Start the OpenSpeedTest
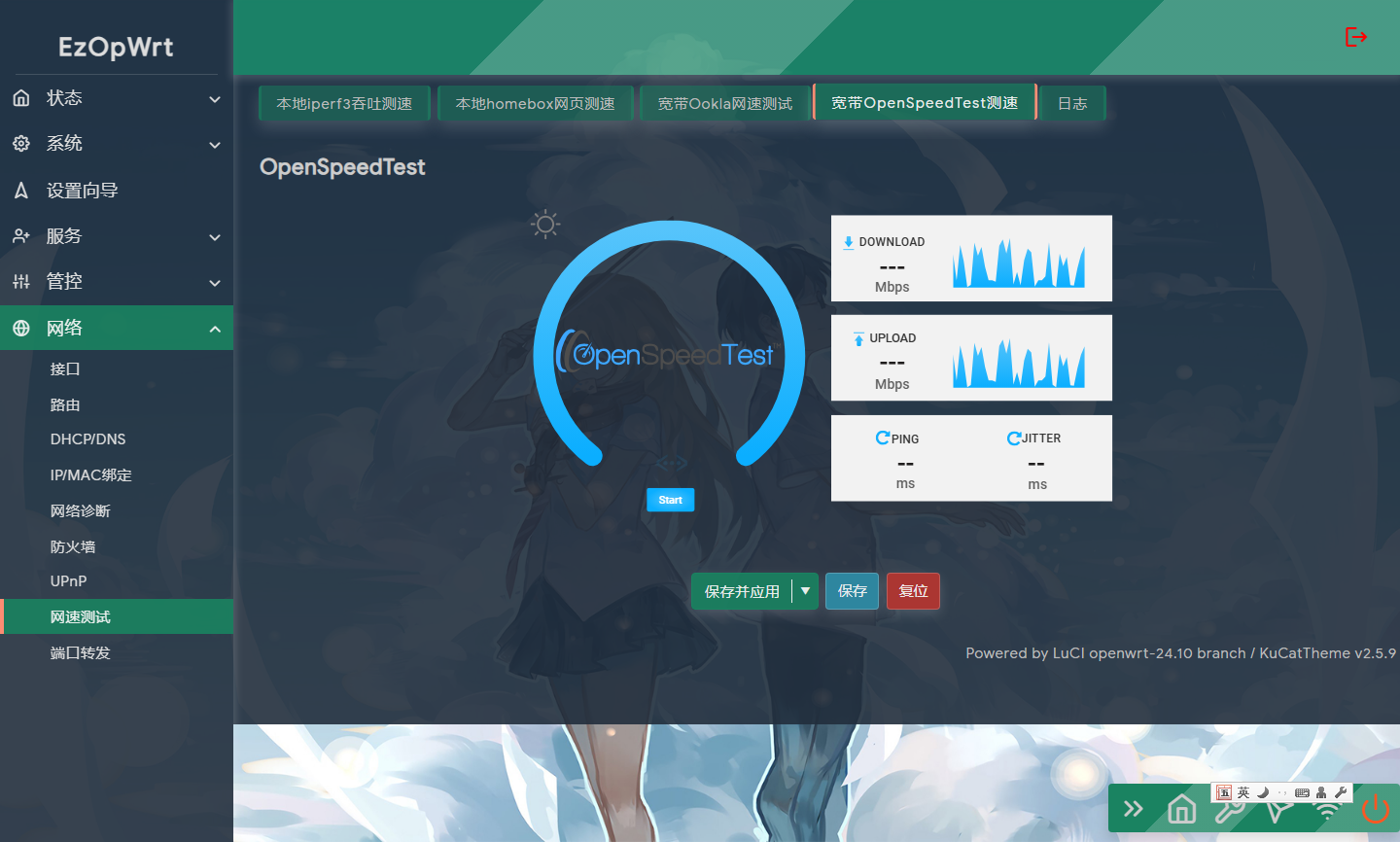This screenshot has height=842, width=1400. point(671,500)
